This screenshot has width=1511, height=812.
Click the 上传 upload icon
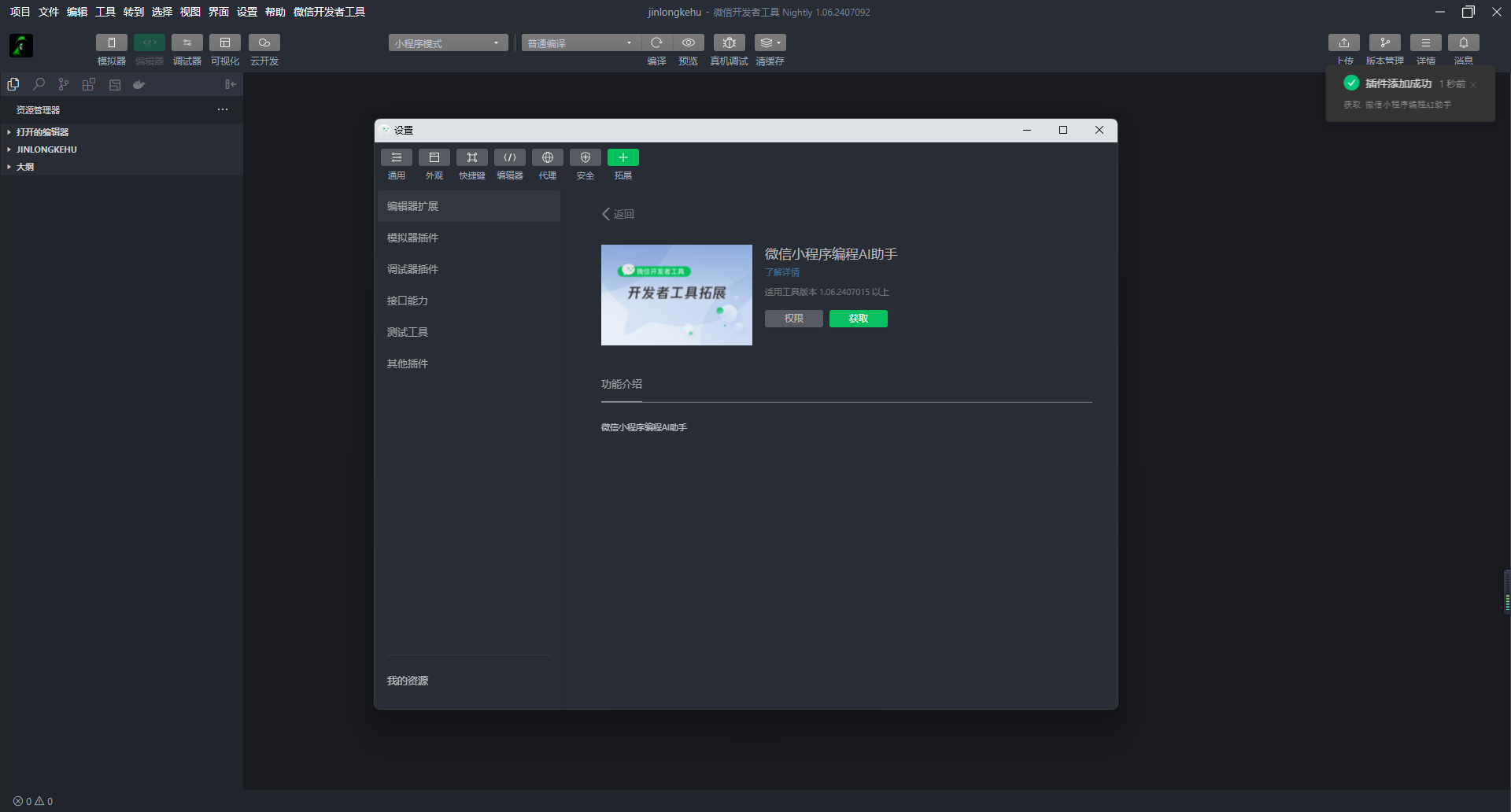(x=1344, y=43)
